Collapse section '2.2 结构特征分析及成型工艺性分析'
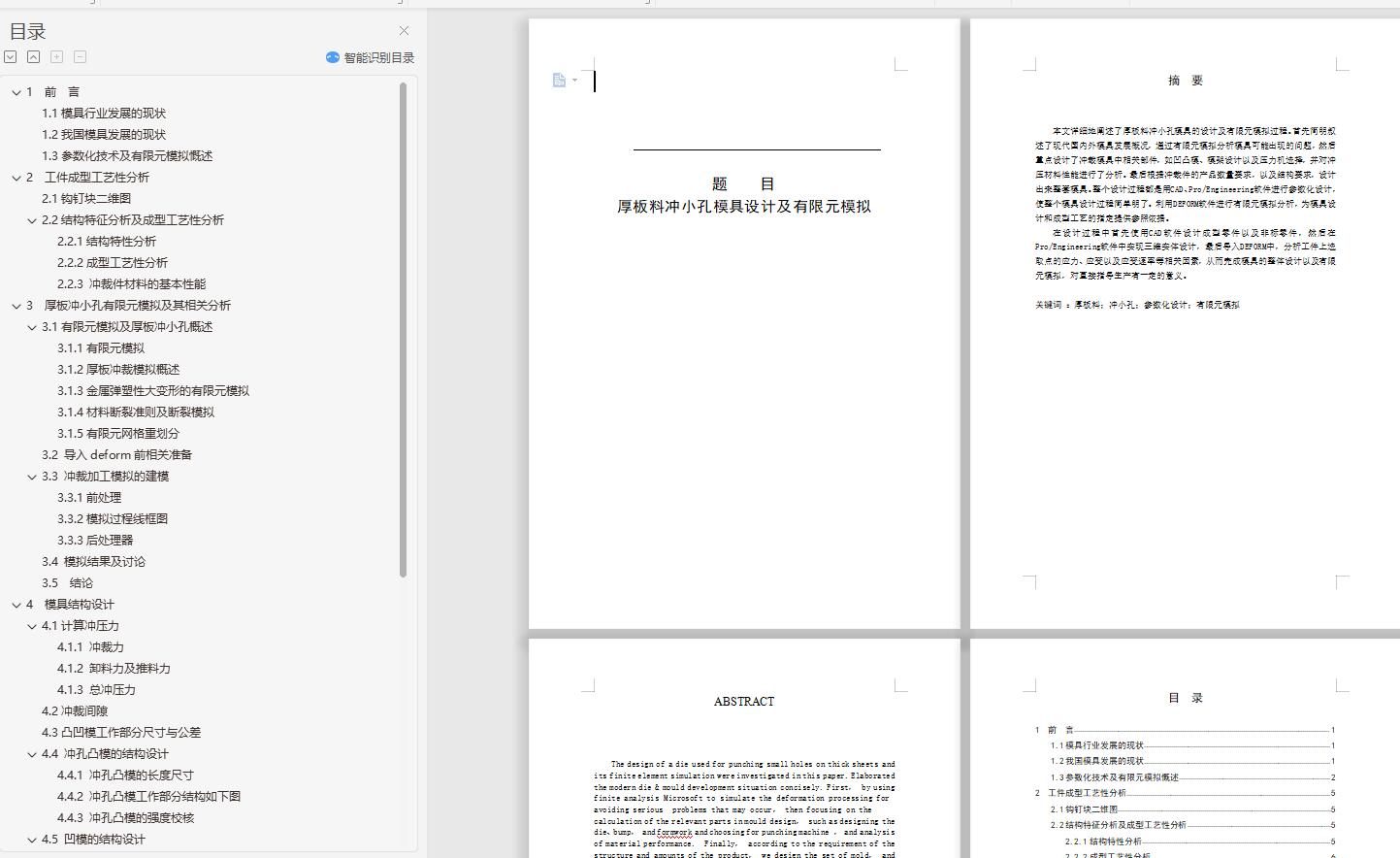Image resolution: width=1400 pixels, height=858 pixels. (32, 220)
